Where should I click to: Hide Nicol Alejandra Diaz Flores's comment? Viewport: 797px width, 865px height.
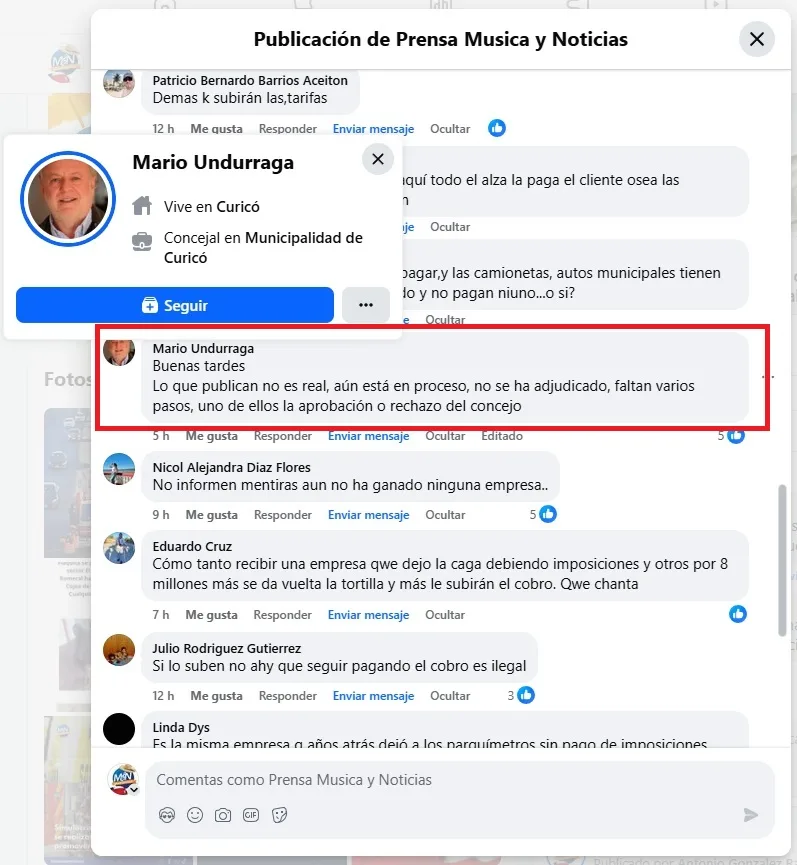point(445,515)
